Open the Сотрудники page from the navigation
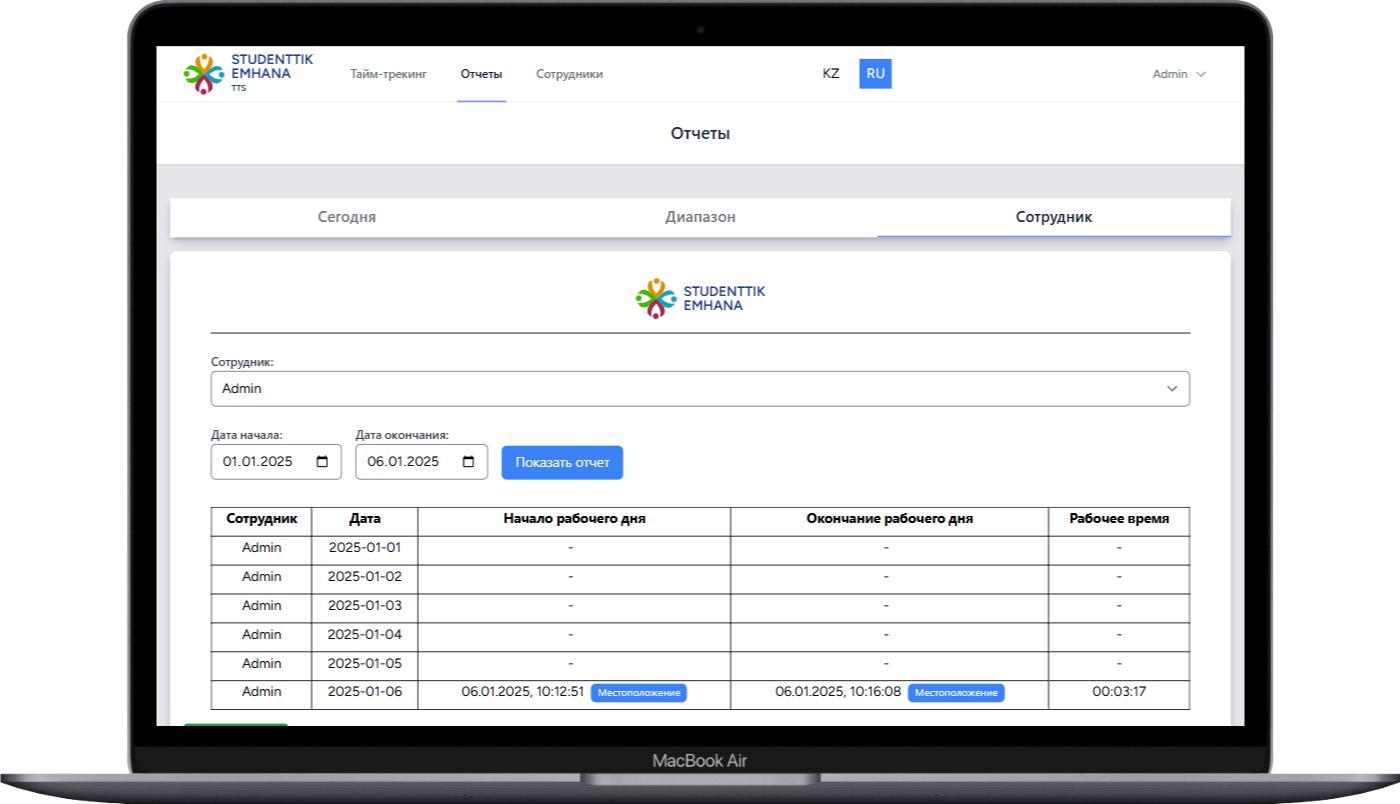The width and height of the screenshot is (1400, 804). point(569,73)
